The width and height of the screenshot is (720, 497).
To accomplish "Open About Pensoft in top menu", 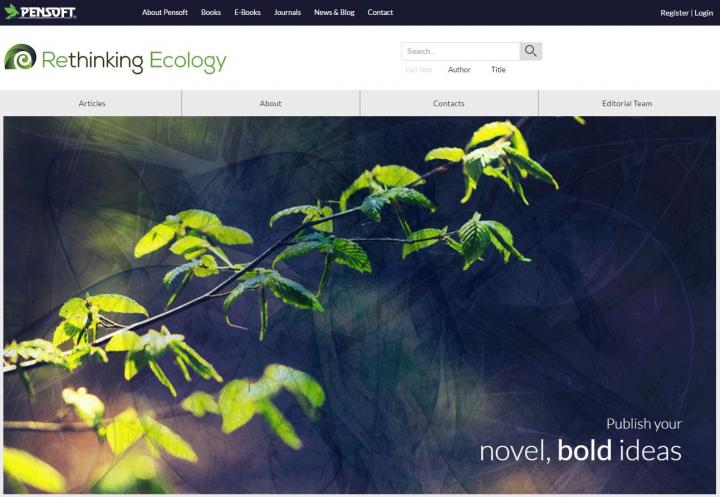I will point(165,12).
